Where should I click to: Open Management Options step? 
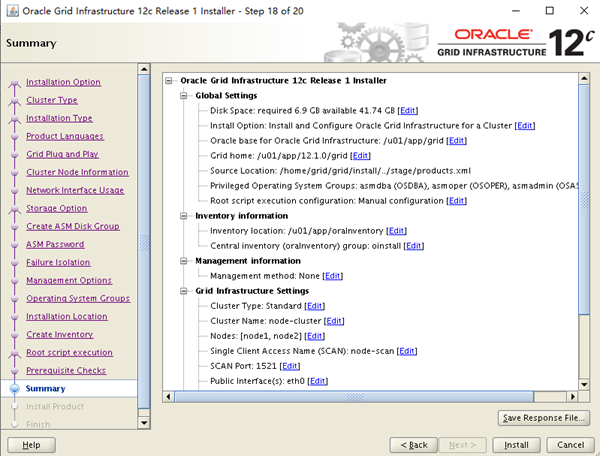point(69,280)
